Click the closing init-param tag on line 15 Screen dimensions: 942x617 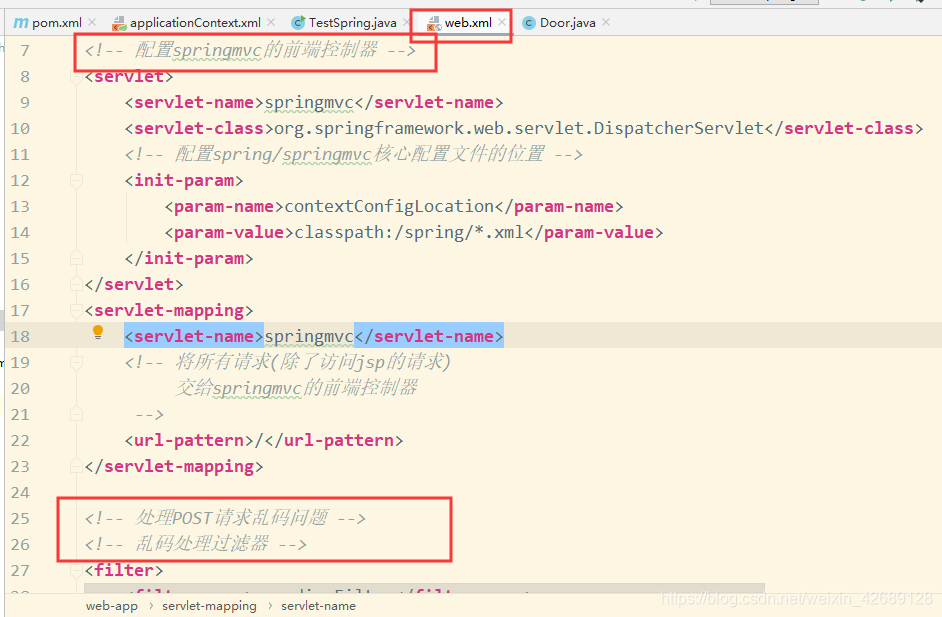point(189,258)
